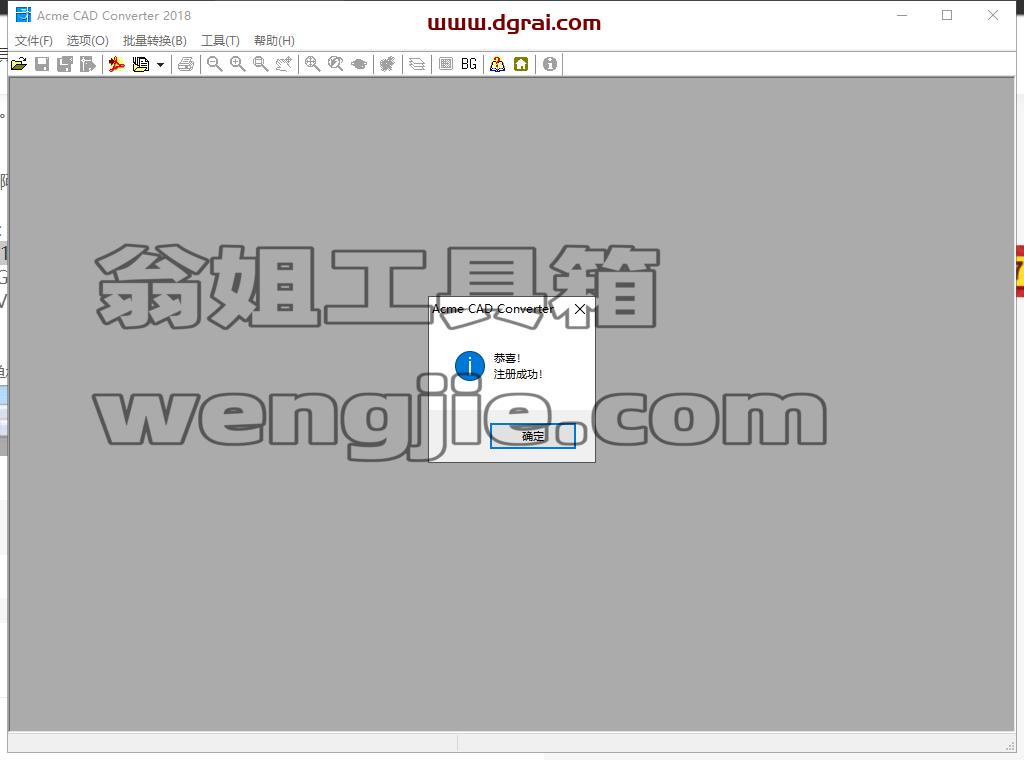Click the Acme CAD Converter 2018 app icon
The height and width of the screenshot is (760, 1024).
pos(24,15)
